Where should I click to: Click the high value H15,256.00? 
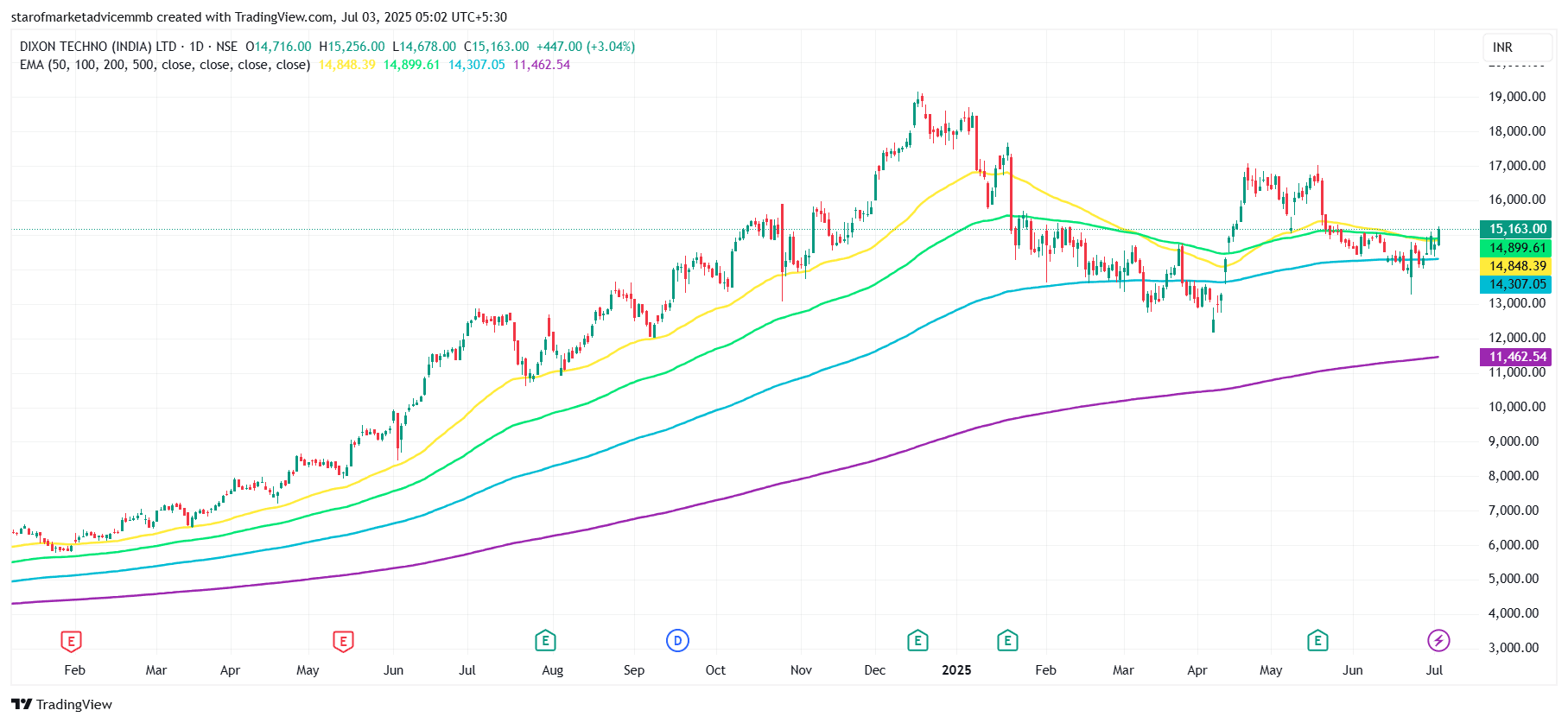tap(352, 47)
